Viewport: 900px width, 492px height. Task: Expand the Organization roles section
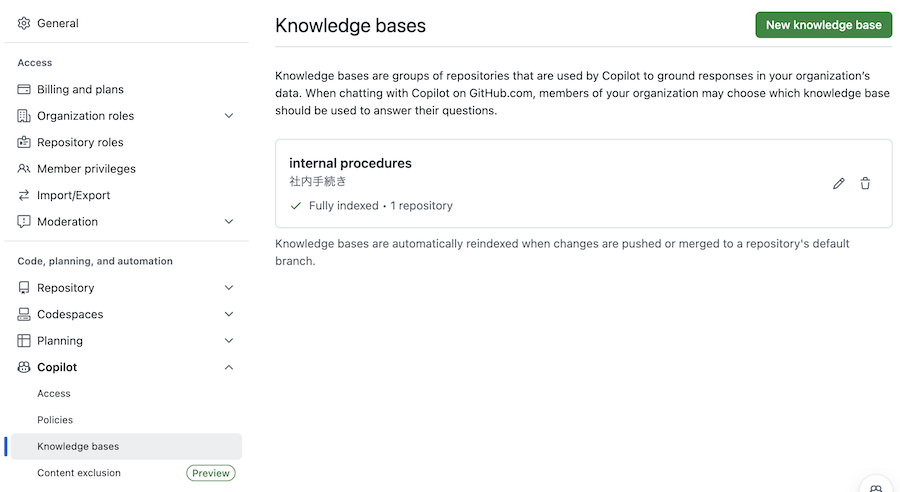click(x=229, y=116)
